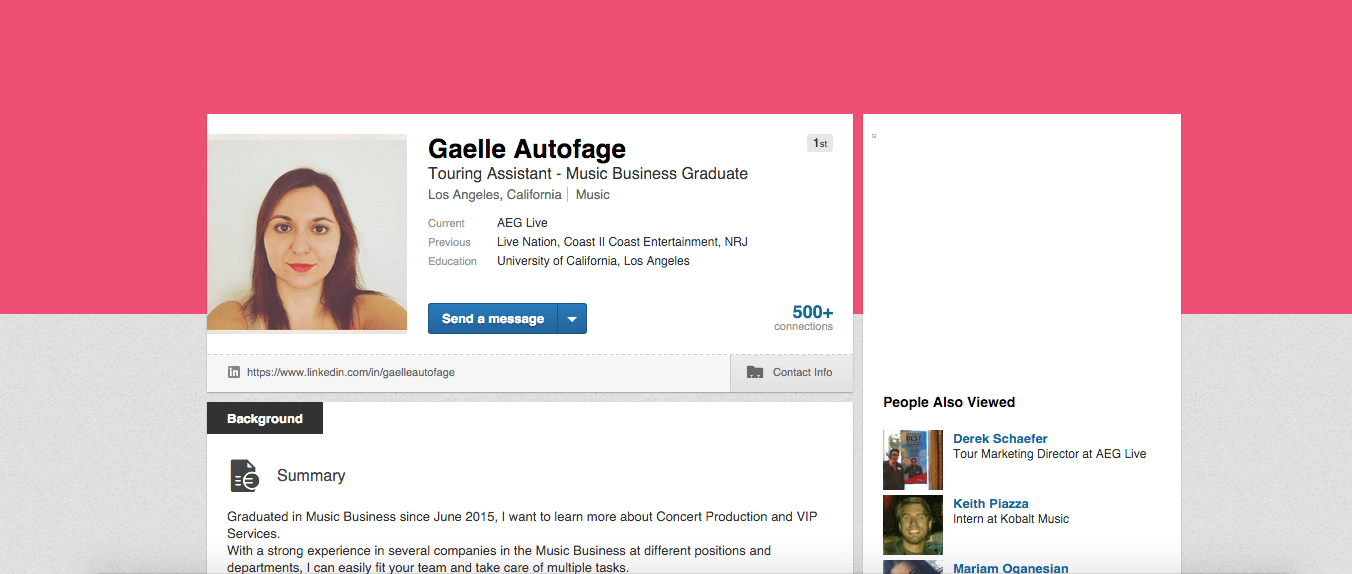Open Mariam Oganesian's profile link

[1011, 568]
